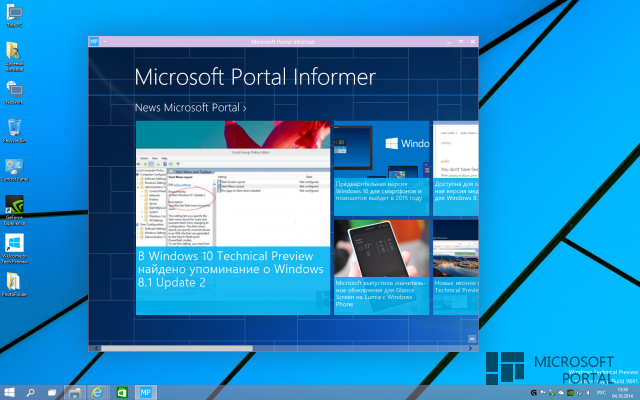640x400 pixels.
Task: Open Task View on the taskbar
Action: click(x=52, y=393)
